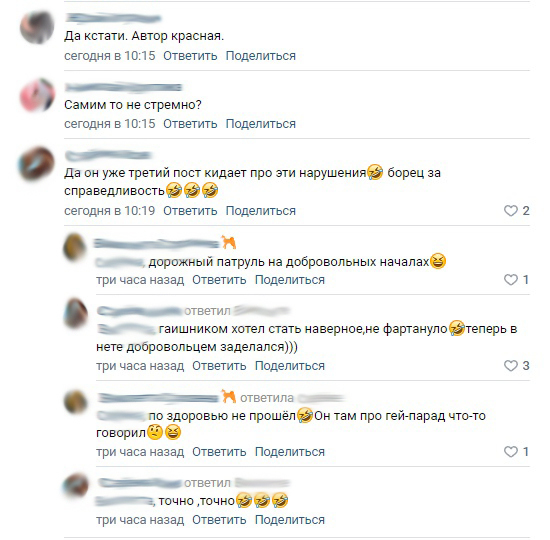Viewport: 550px width, 540px height.
Task: Tap heart on 'по здоровью не прошёл' reply
Action: (511, 452)
